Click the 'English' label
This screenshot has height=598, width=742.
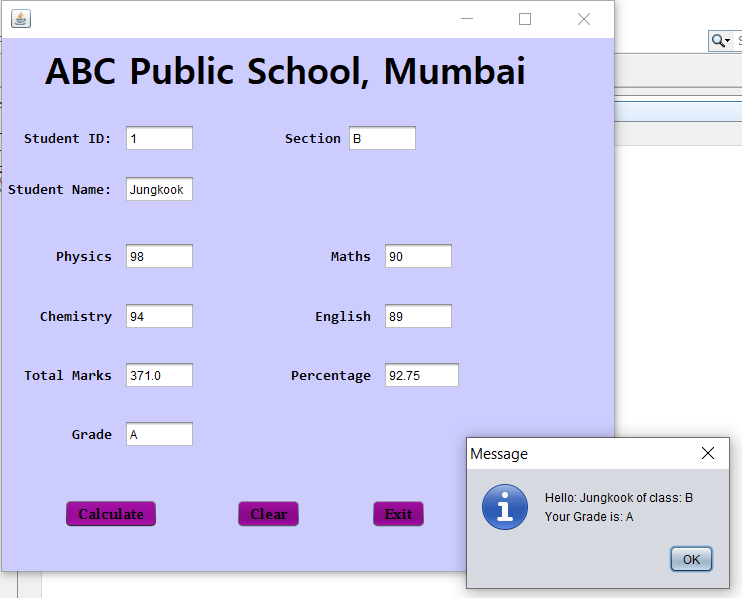[x=343, y=317]
